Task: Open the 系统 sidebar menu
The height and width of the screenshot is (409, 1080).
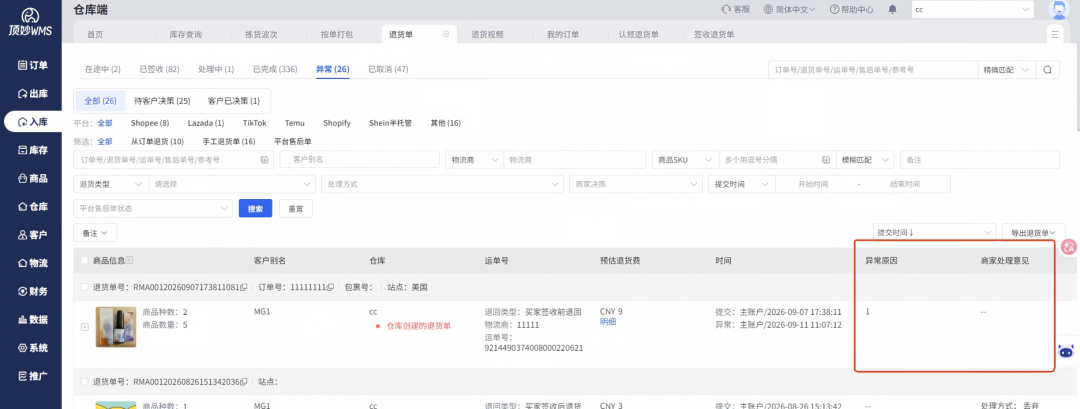Action: coord(32,348)
